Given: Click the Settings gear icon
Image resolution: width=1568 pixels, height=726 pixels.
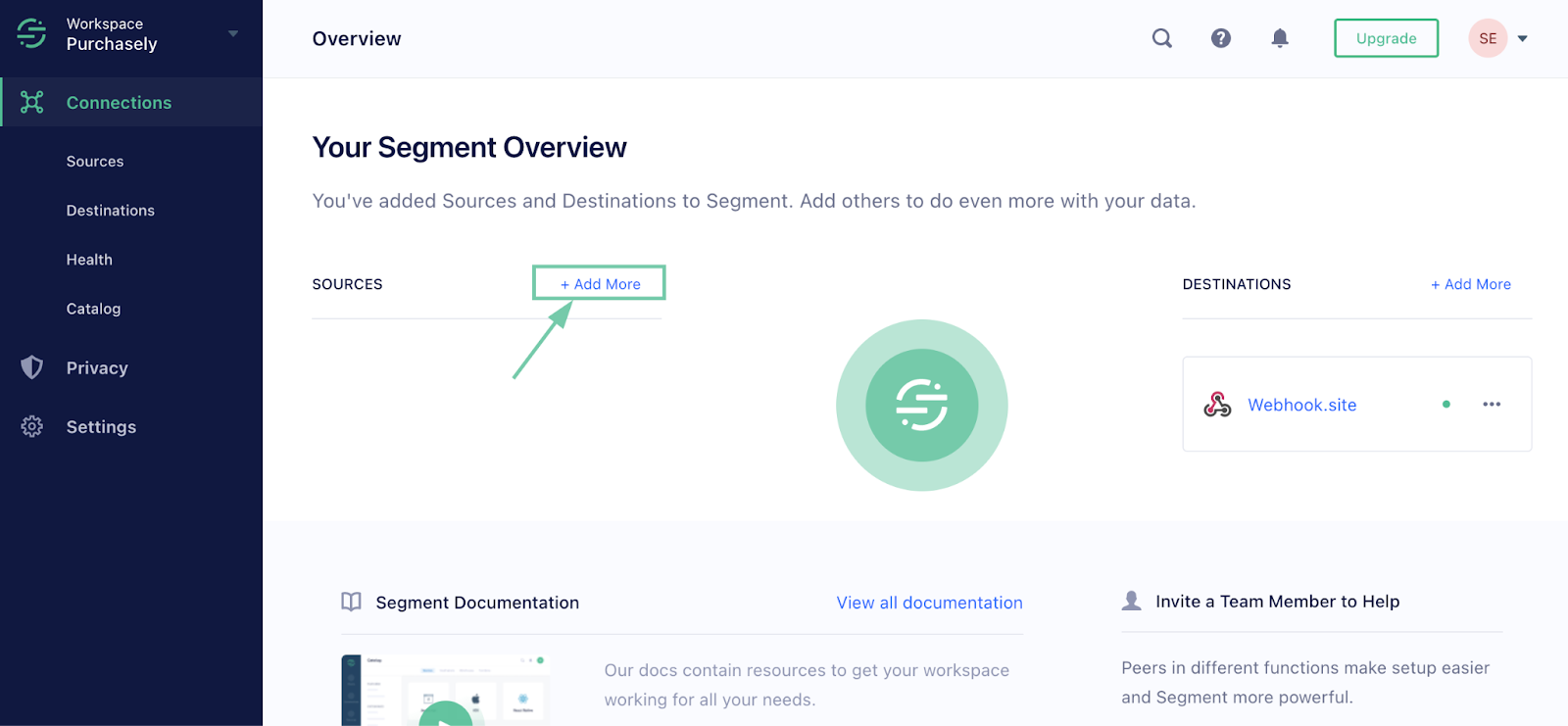Looking at the screenshot, I should 32,426.
